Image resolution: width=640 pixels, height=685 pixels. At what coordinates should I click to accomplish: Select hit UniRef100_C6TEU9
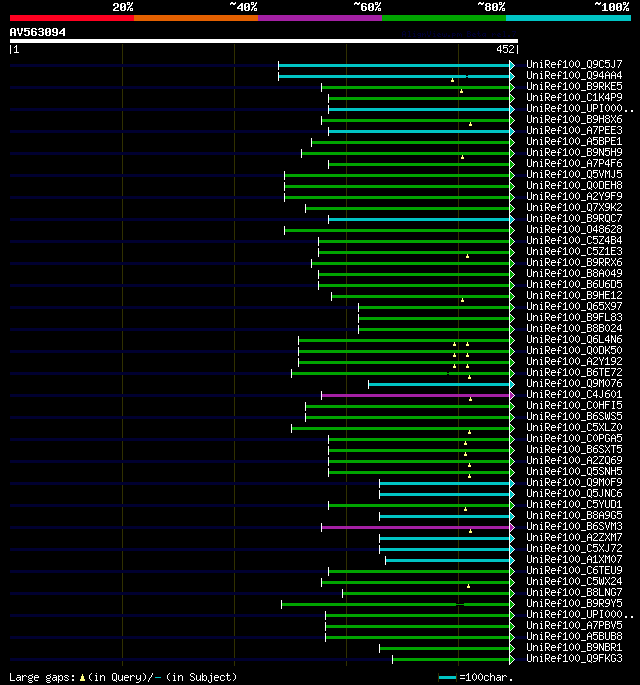tap(574, 570)
